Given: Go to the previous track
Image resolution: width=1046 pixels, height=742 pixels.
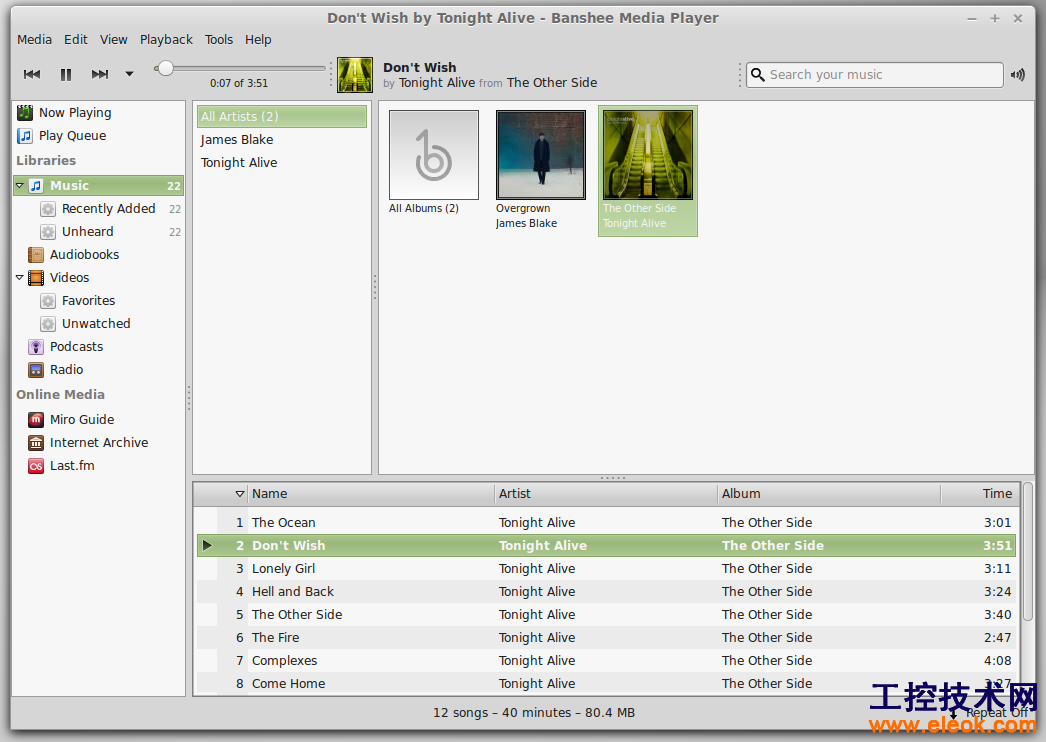Looking at the screenshot, I should (x=32, y=74).
